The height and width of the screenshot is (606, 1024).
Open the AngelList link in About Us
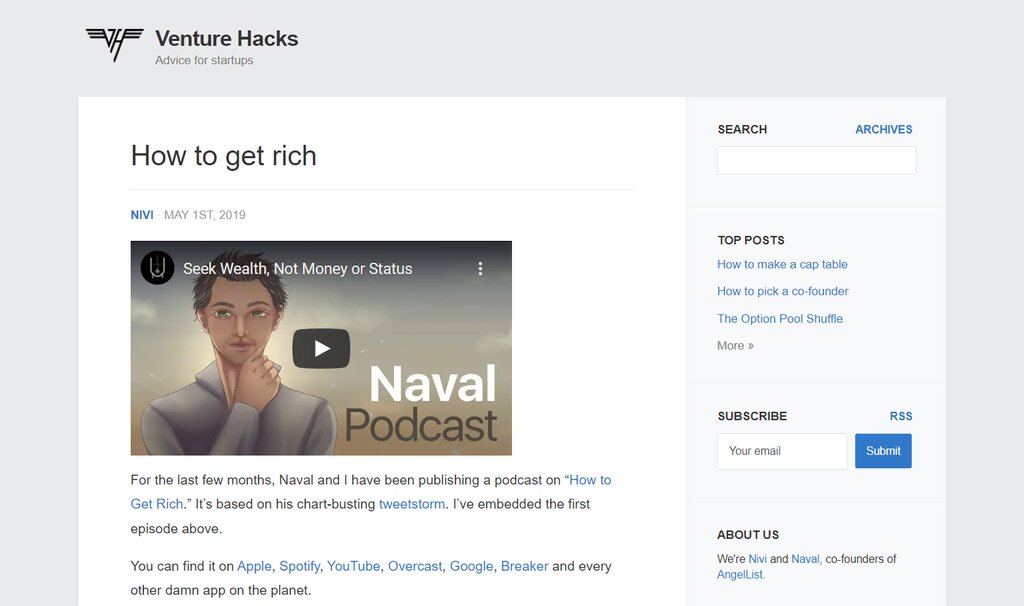pyautogui.click(x=740, y=575)
